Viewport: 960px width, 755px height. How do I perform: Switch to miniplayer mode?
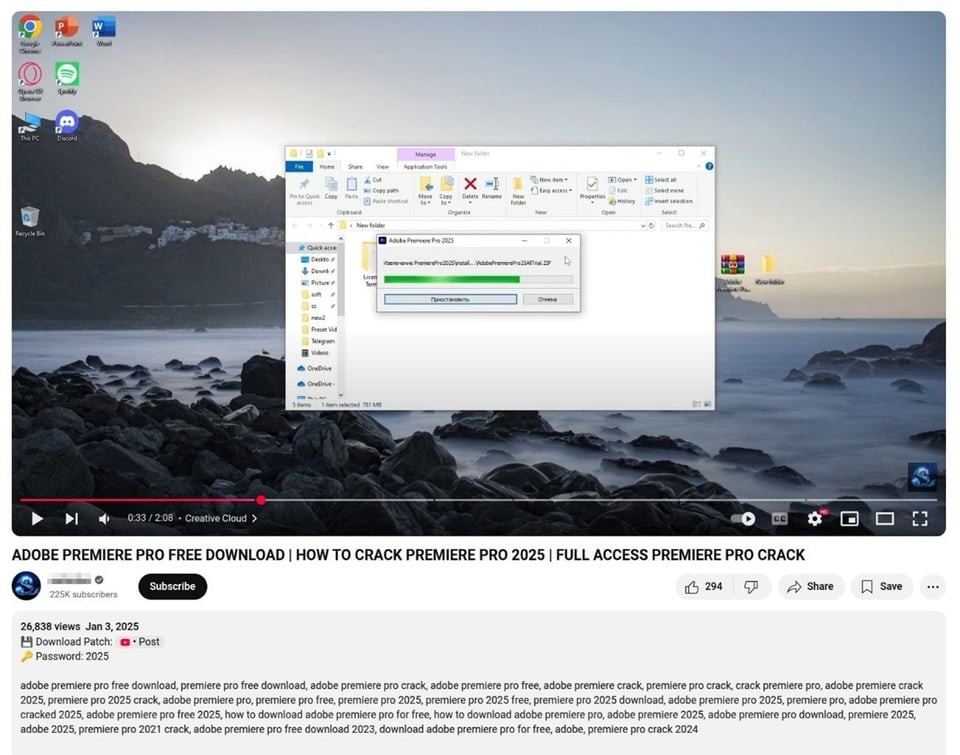(x=849, y=518)
